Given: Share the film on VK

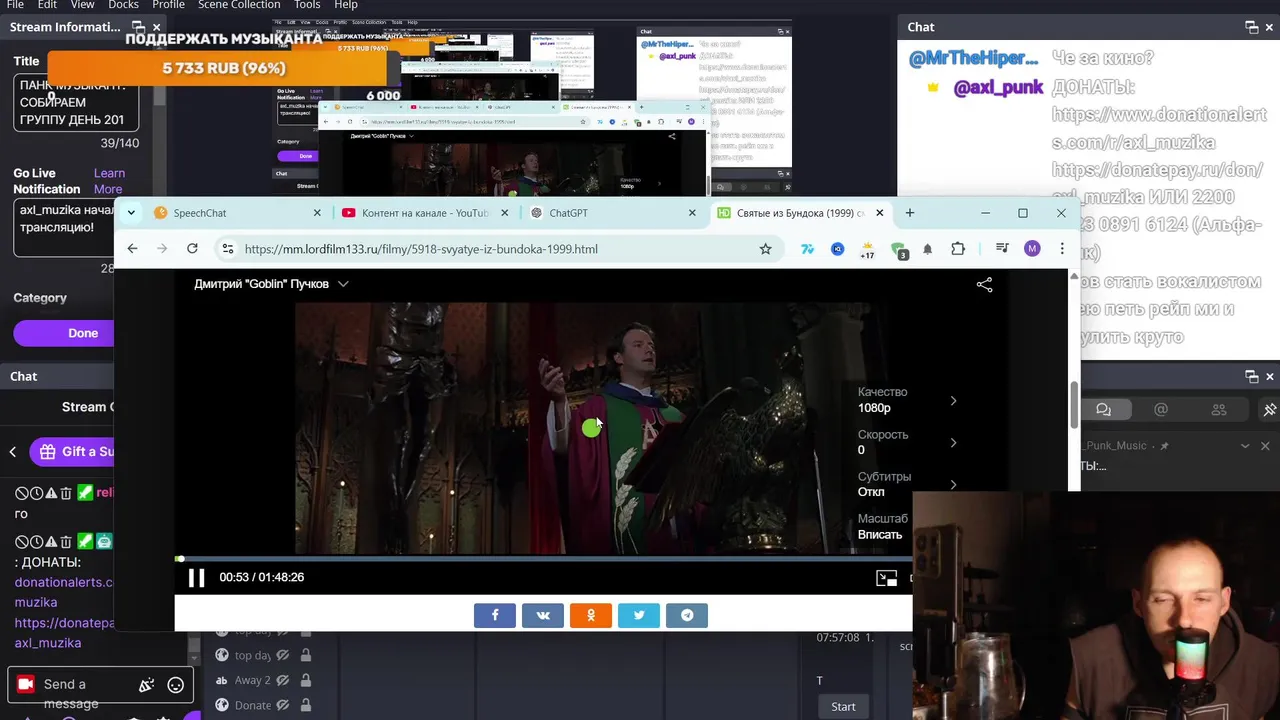Looking at the screenshot, I should (543, 615).
